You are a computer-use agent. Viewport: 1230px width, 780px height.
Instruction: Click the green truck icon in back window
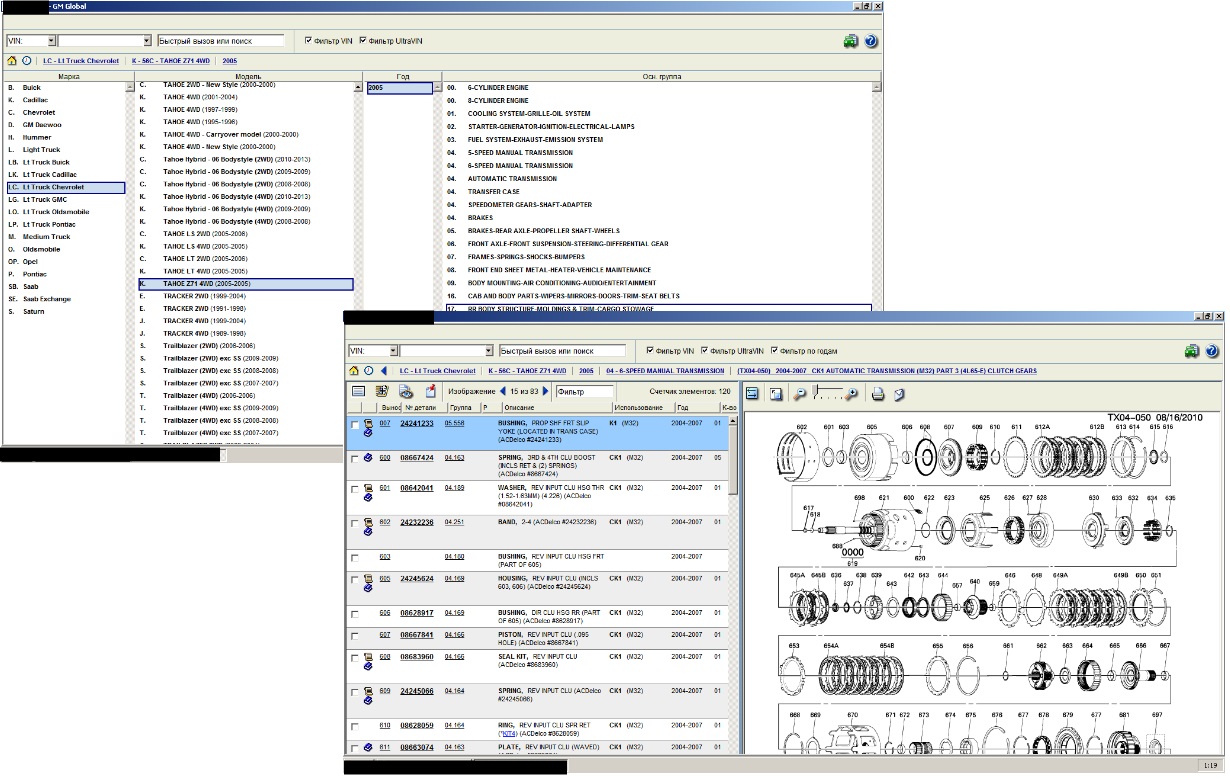851,41
